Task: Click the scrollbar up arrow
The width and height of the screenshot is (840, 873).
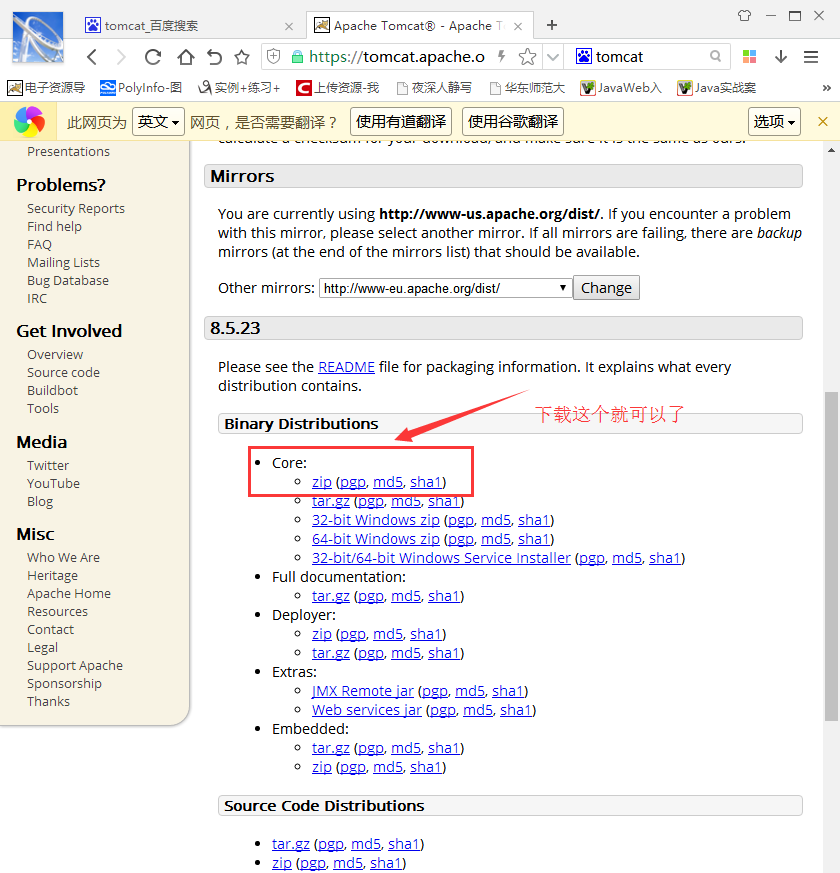Action: click(831, 150)
